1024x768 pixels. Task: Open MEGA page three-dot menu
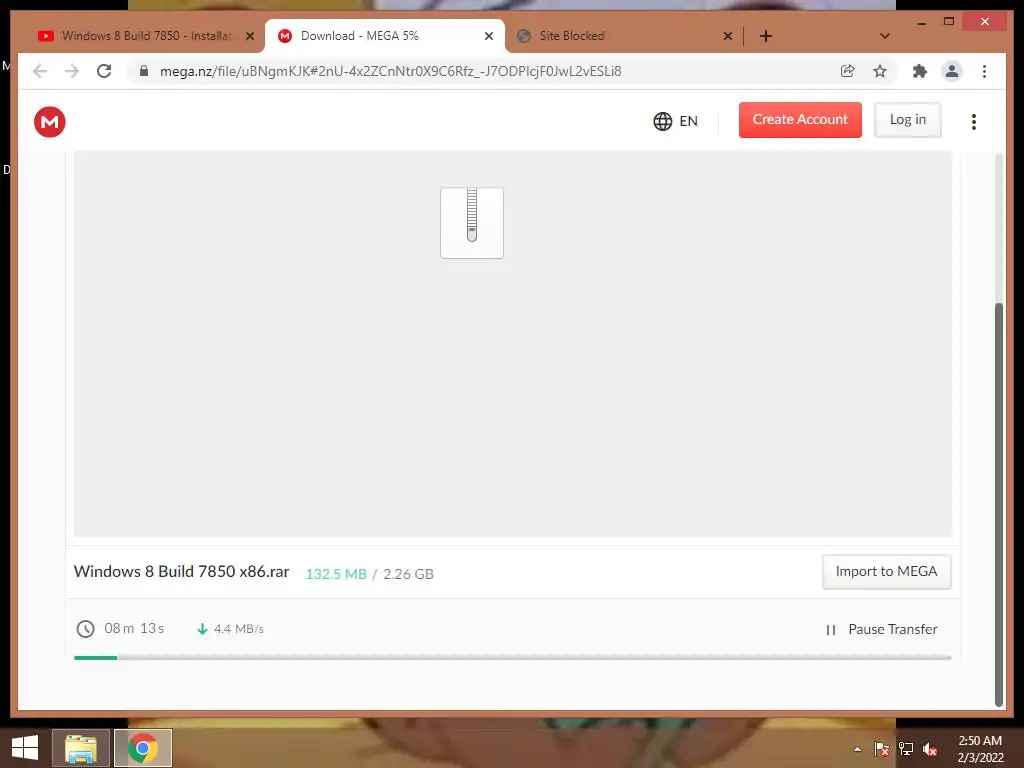pos(974,122)
